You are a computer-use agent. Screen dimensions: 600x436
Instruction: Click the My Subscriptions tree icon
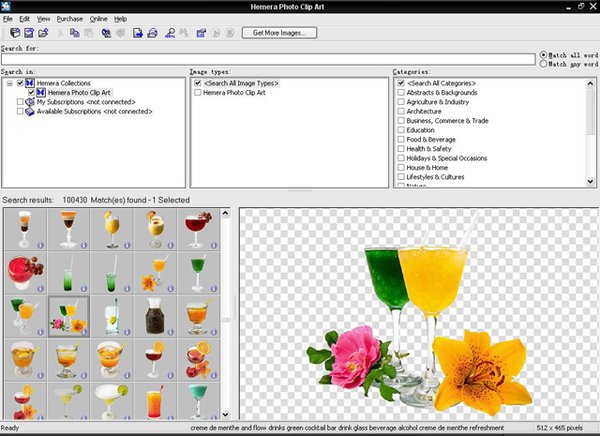point(30,102)
